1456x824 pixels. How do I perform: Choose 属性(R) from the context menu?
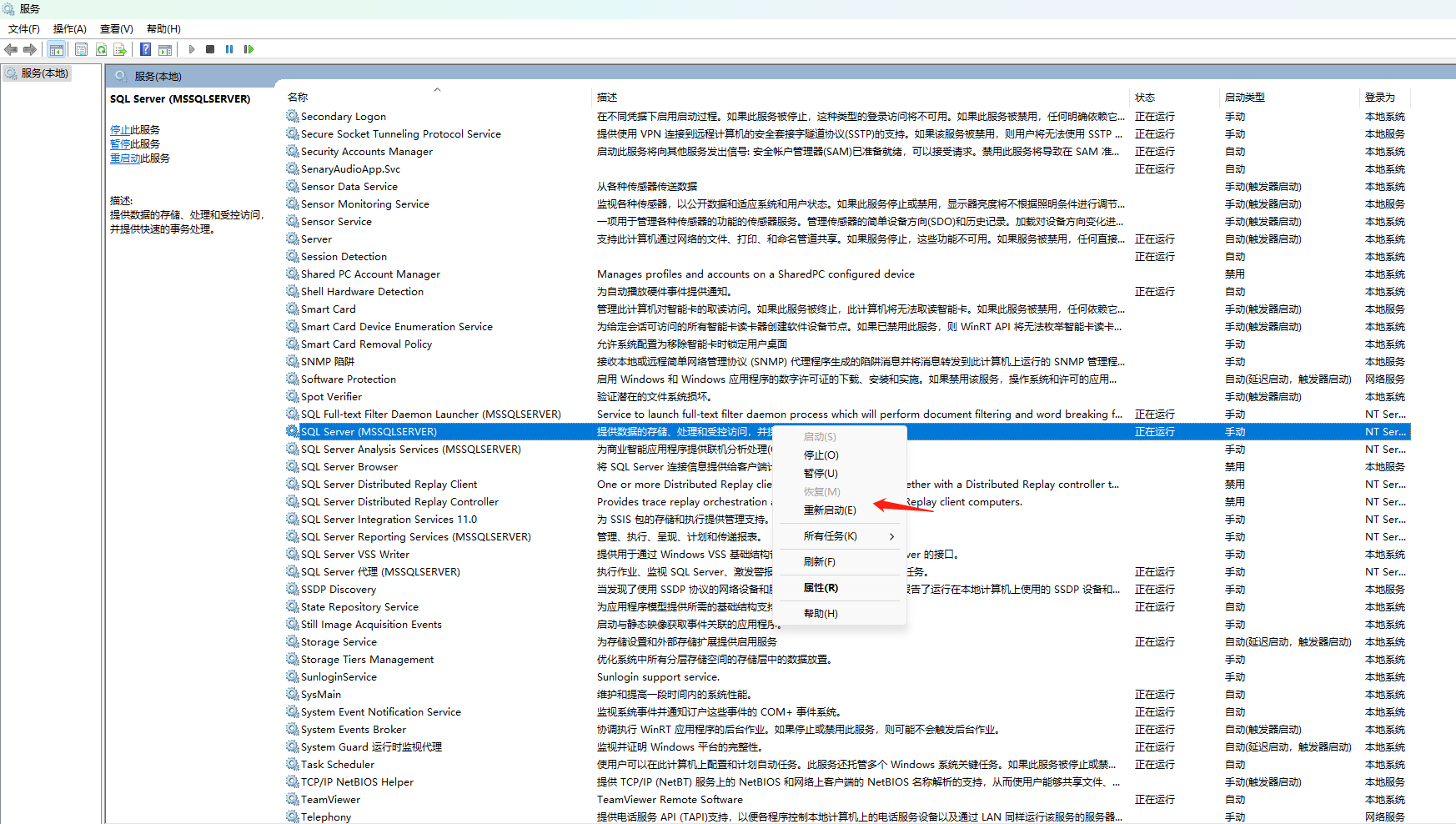pyautogui.click(x=820, y=587)
